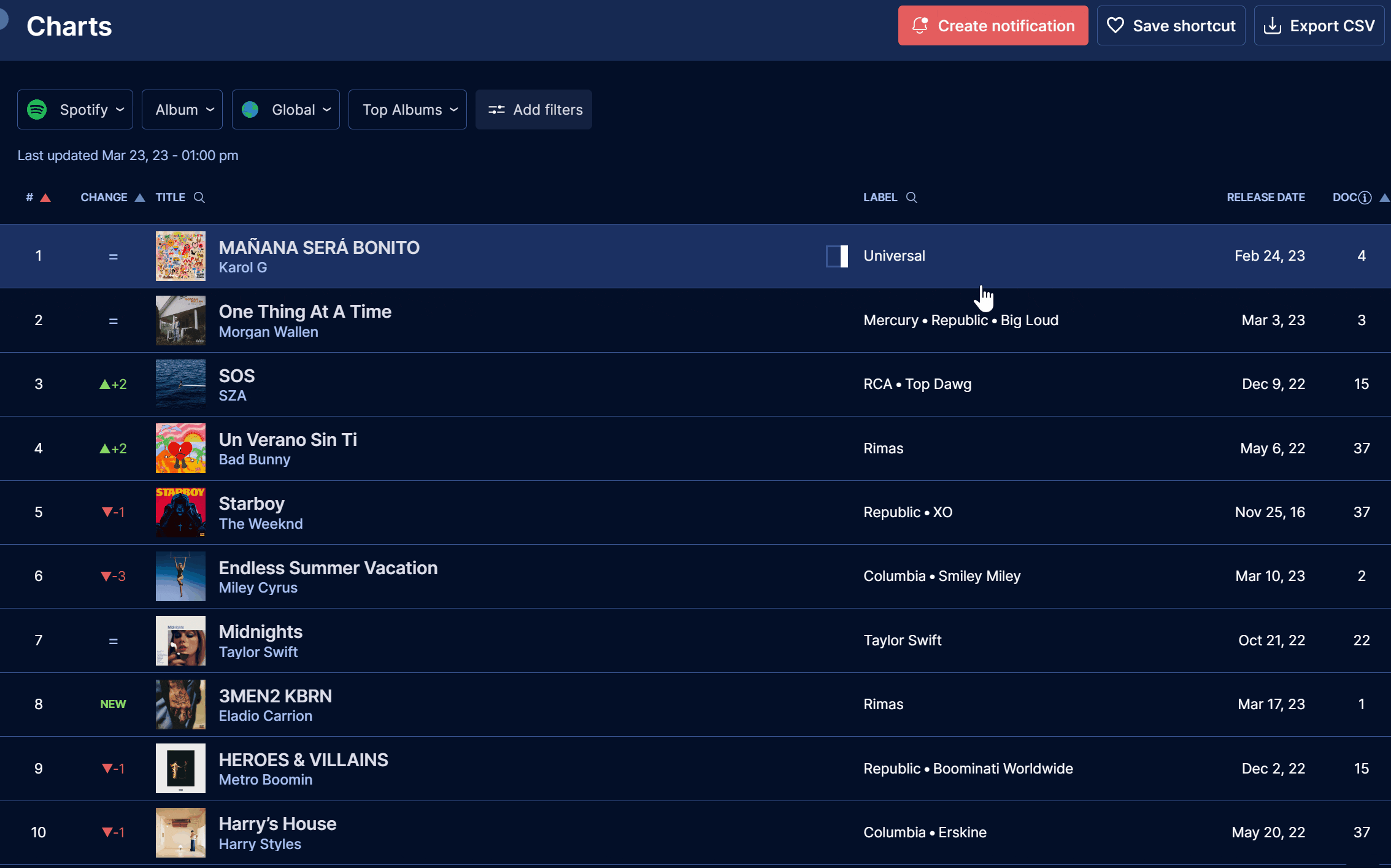Image resolution: width=1391 pixels, height=868 pixels.
Task: Sort by rank using red arrow
Action: (x=45, y=198)
